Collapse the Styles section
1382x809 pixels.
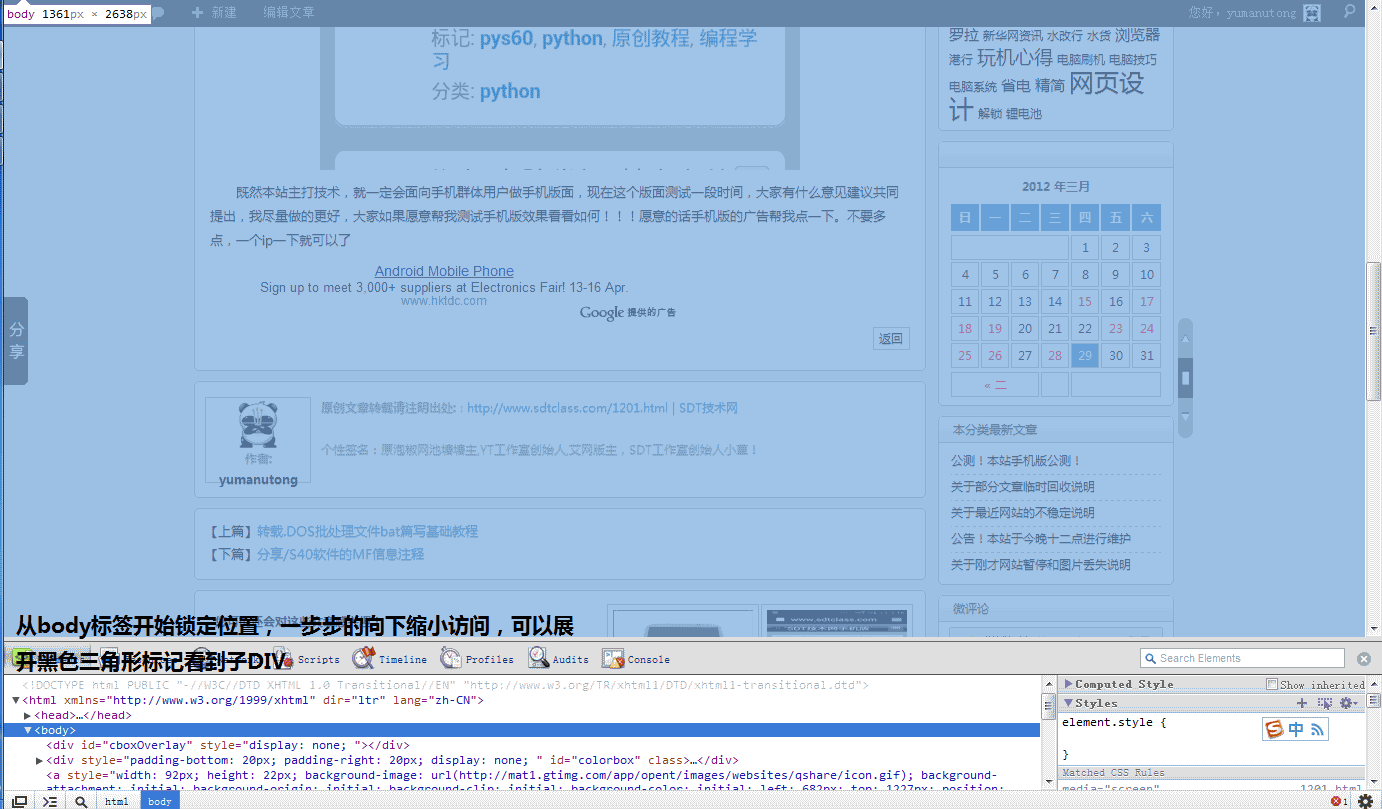[1069, 703]
